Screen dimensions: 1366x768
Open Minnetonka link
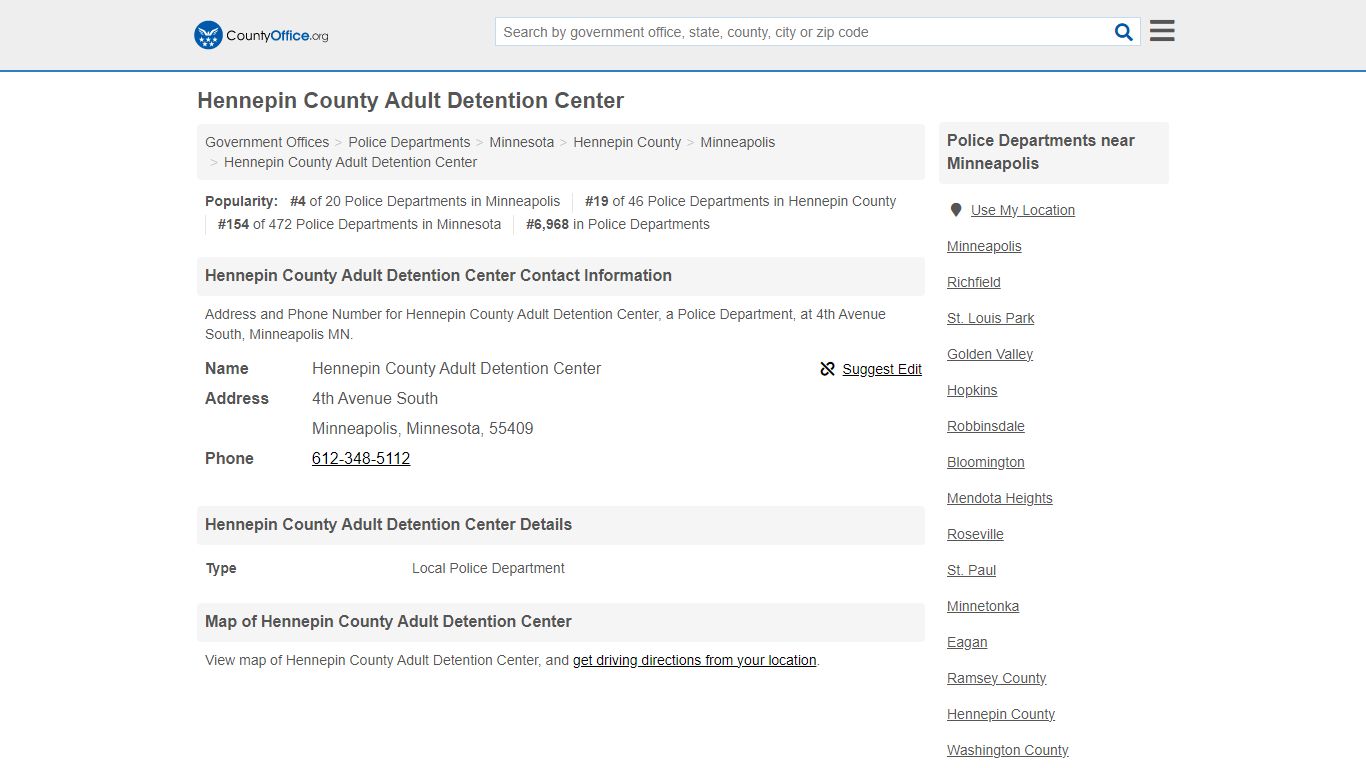coord(983,606)
